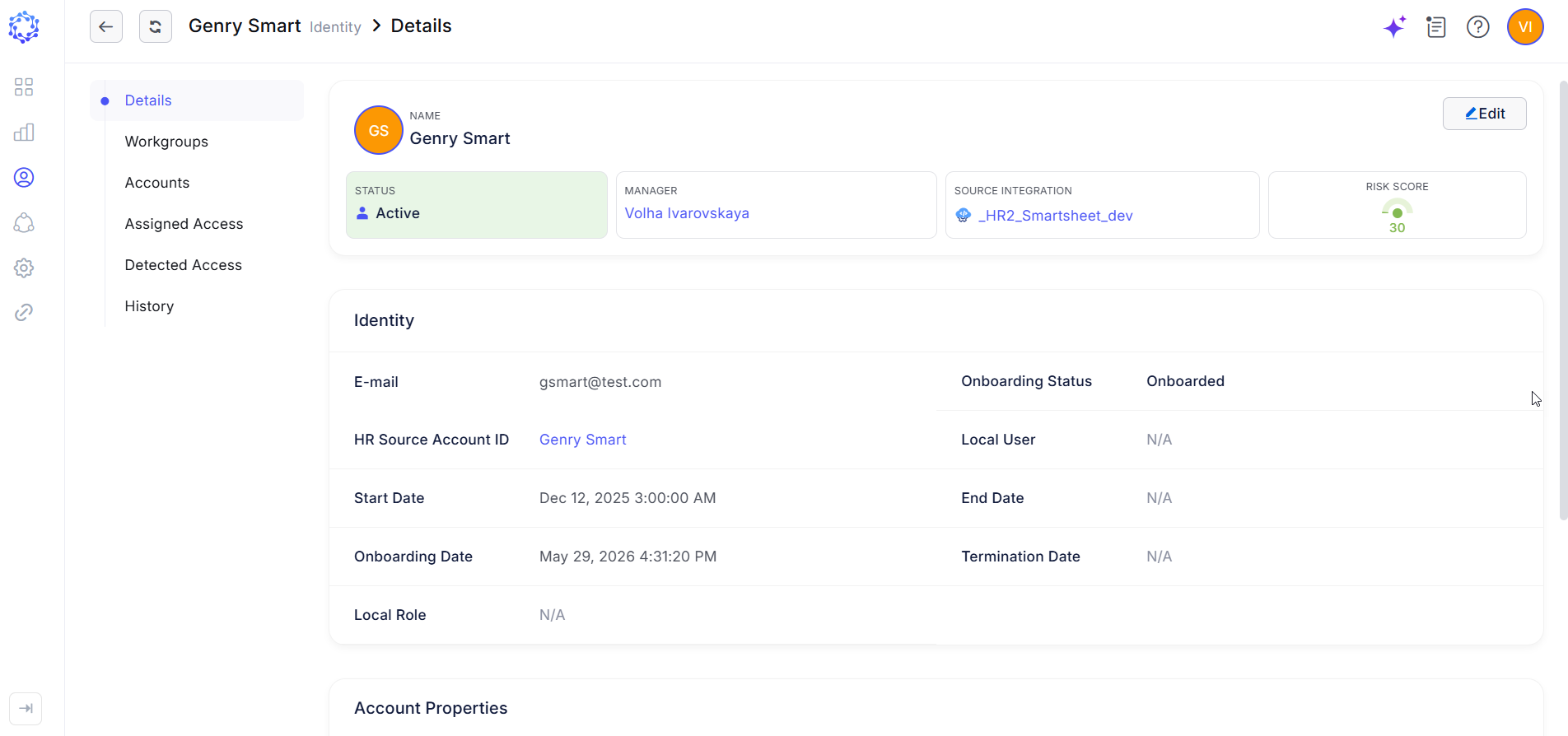The height and width of the screenshot is (736, 1568).
Task: Click the May 29, 2026 4:31:20 PM value
Action: 628,557
